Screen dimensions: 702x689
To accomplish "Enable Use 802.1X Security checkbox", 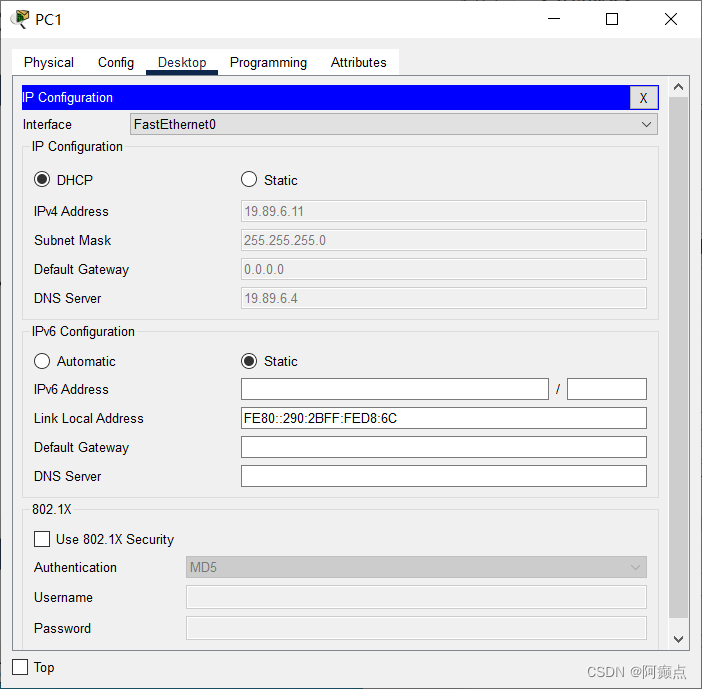I will [42, 539].
